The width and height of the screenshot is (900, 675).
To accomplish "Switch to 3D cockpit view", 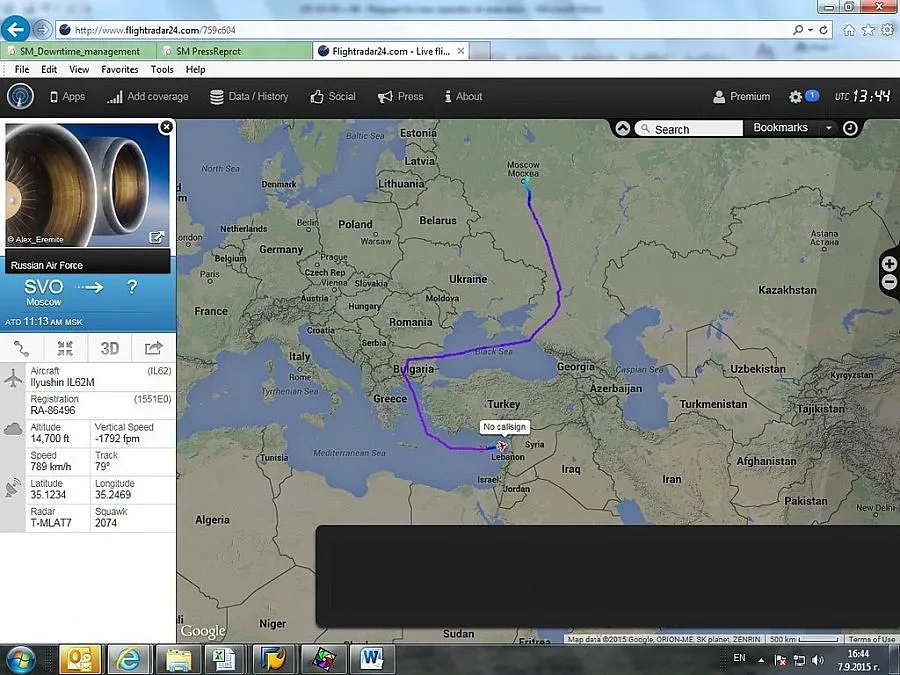I will [109, 348].
